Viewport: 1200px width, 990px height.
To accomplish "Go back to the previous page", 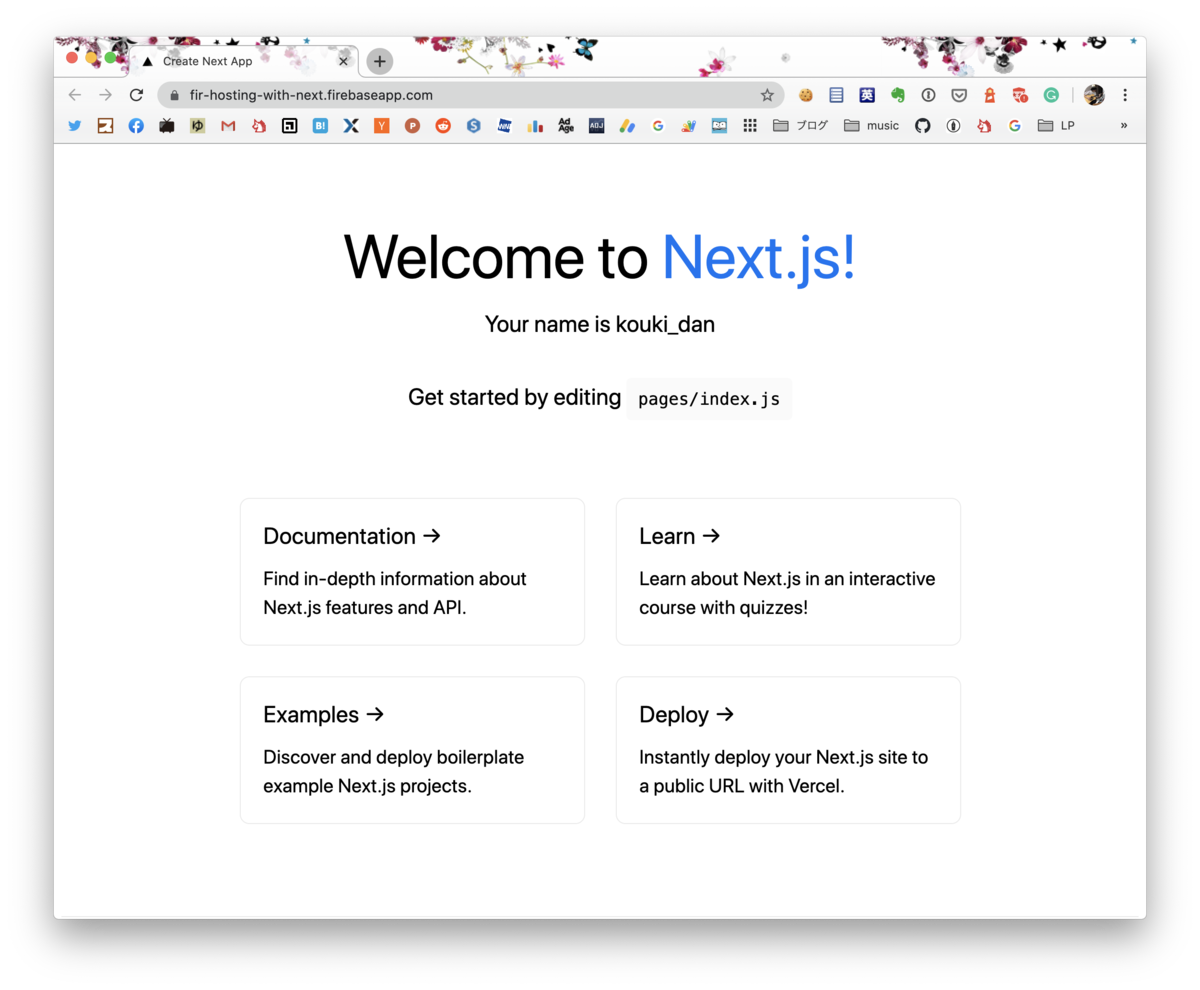I will tap(75, 95).
